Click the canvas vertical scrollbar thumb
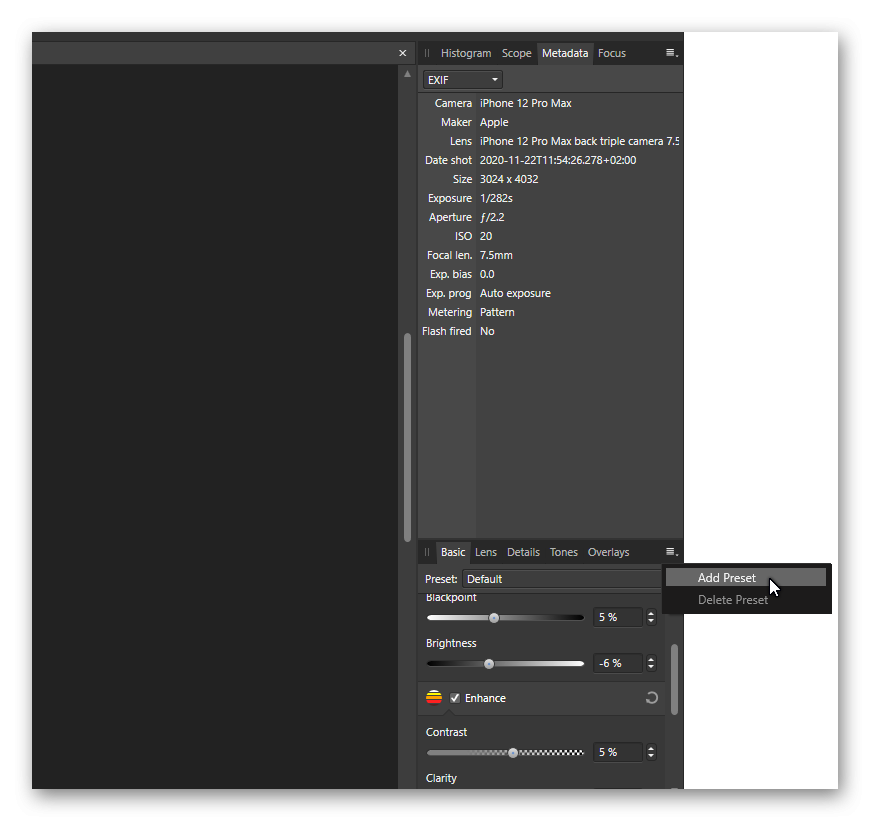Image resolution: width=870 pixels, height=821 pixels. click(407, 437)
